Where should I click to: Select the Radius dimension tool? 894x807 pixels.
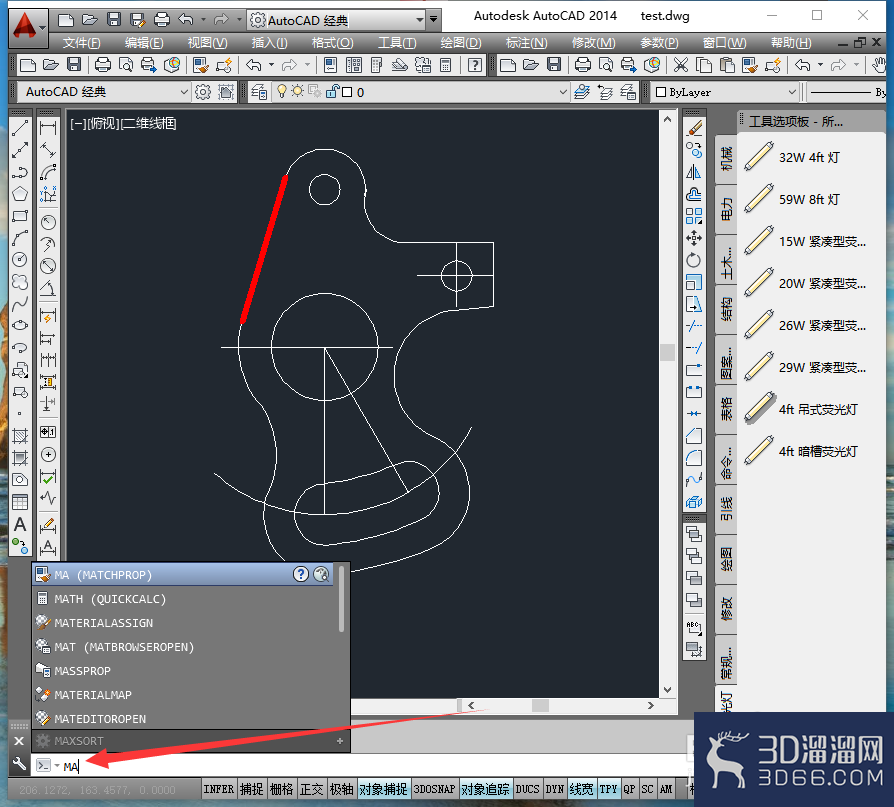pyautogui.click(x=48, y=222)
